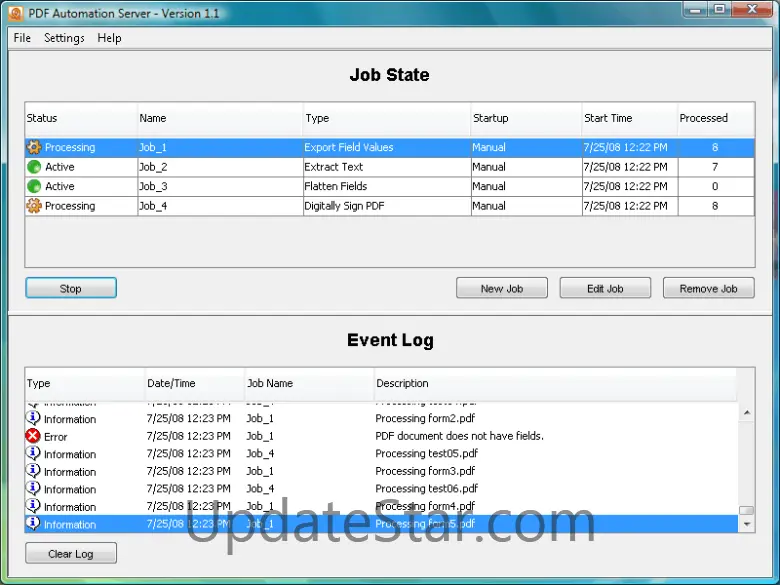Screen dimensions: 780x585
Task: Click the Event Log scrollbar thumb
Action: [747, 510]
